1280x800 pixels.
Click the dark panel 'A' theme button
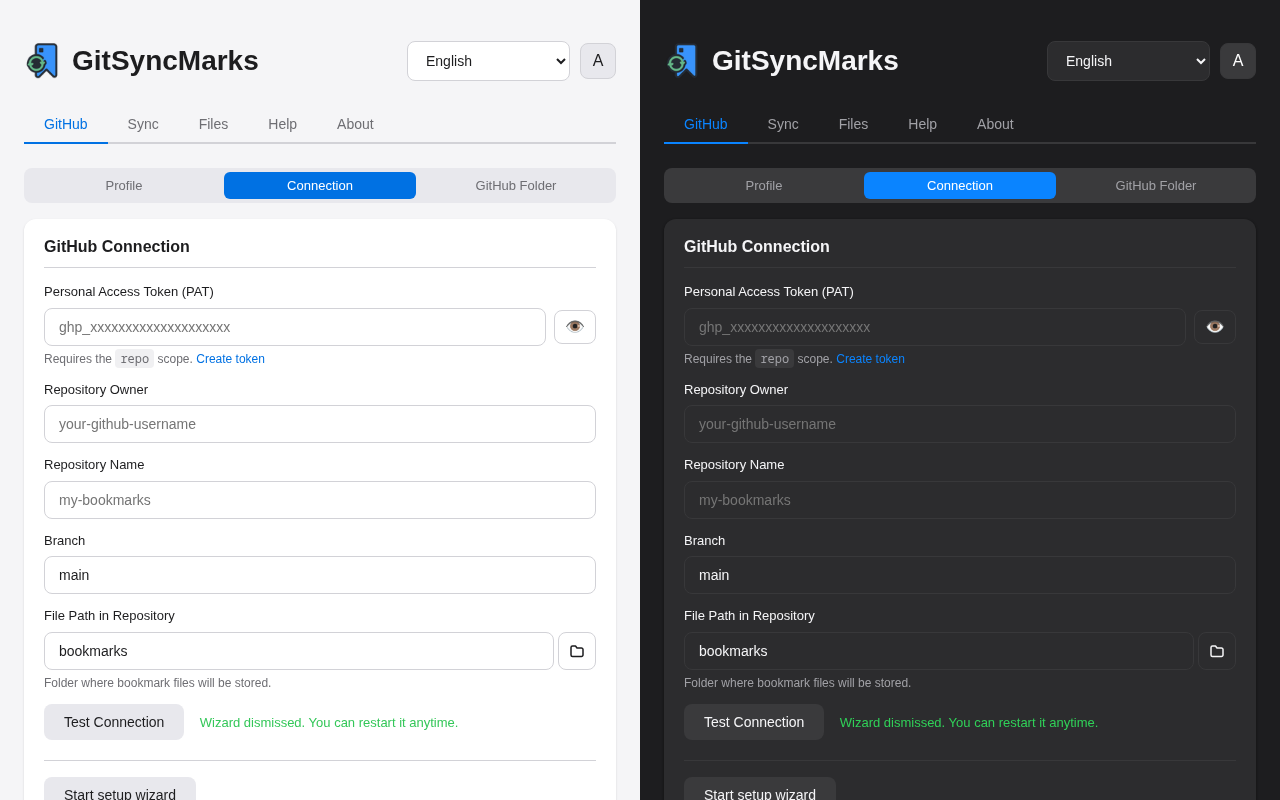coord(1238,61)
